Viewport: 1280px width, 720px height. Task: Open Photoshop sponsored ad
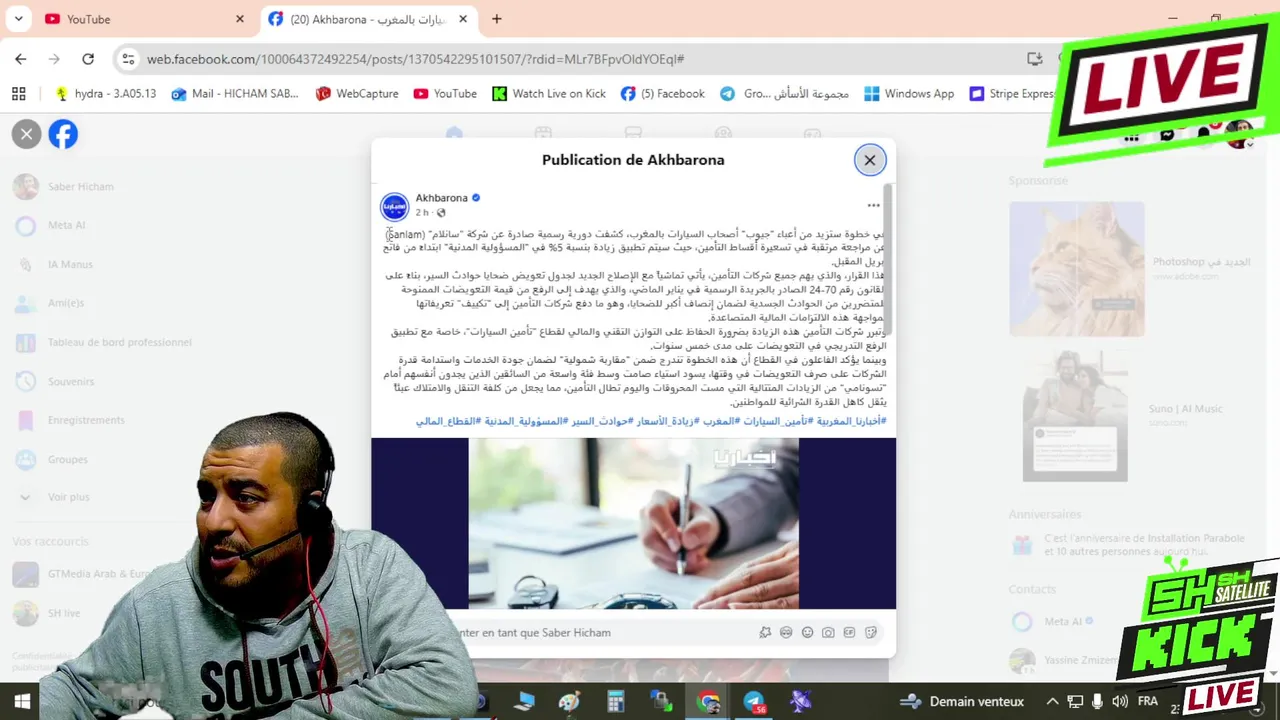pos(1130,268)
